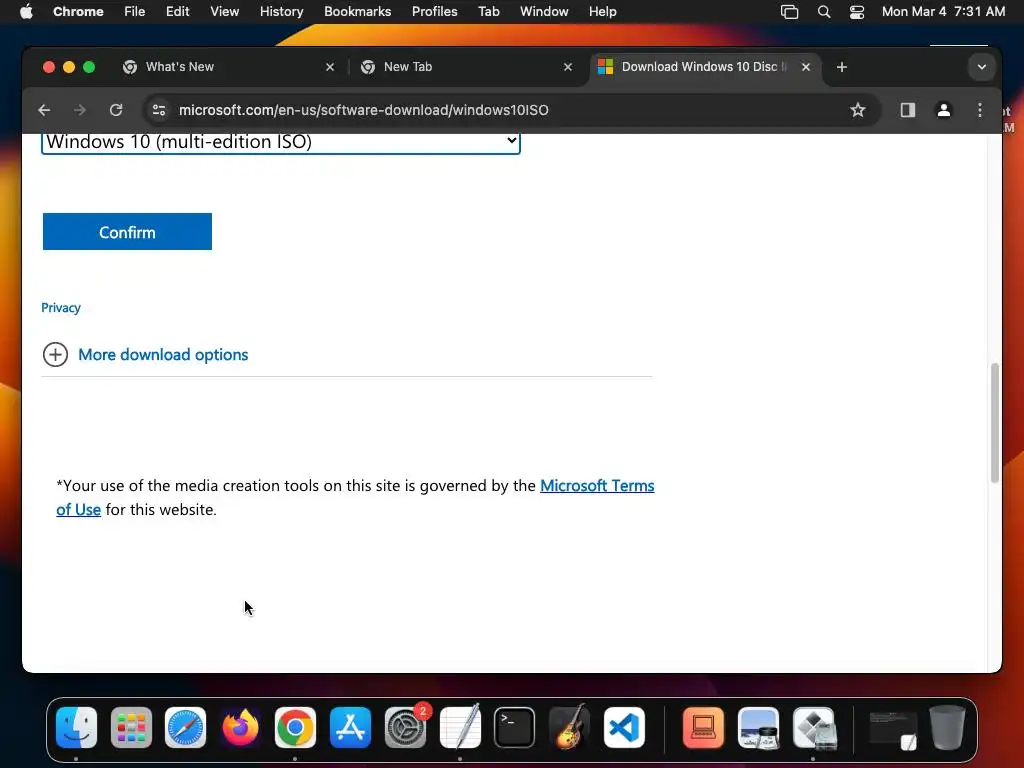
Task: Click the Confirm button
Action: [x=127, y=232]
